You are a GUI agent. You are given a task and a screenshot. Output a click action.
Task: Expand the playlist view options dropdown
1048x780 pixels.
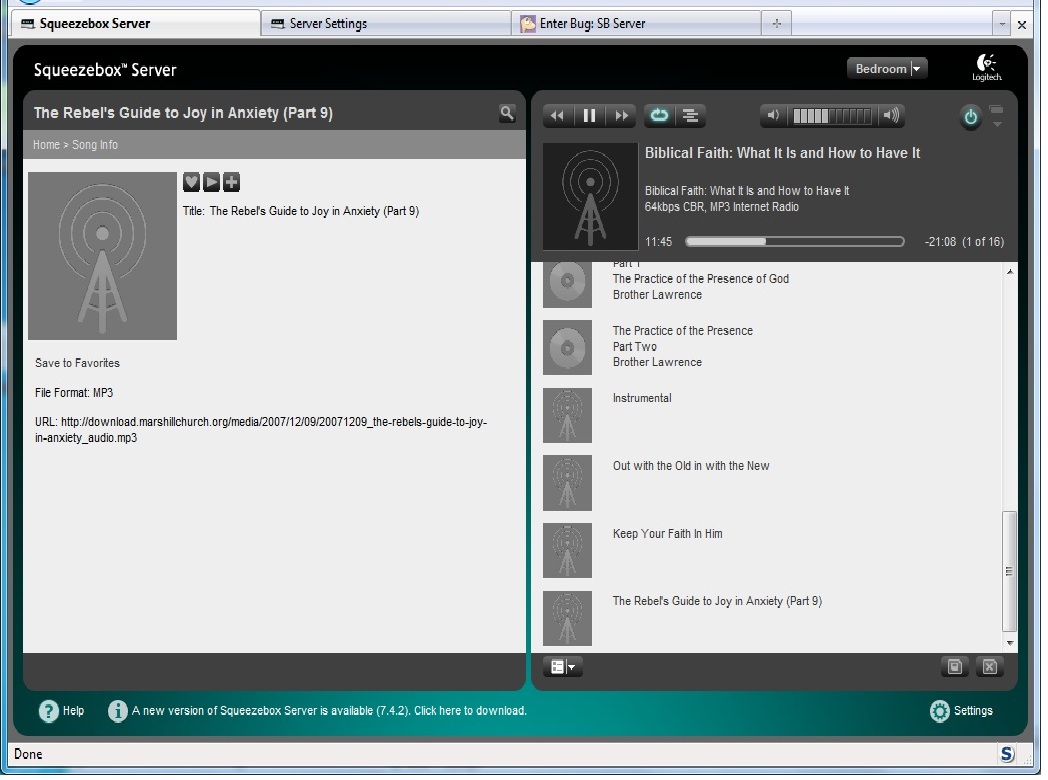562,667
